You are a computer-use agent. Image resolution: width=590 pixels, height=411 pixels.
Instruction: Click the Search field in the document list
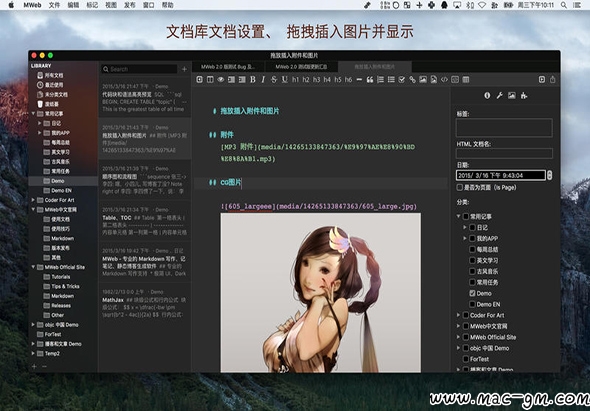tap(139, 69)
